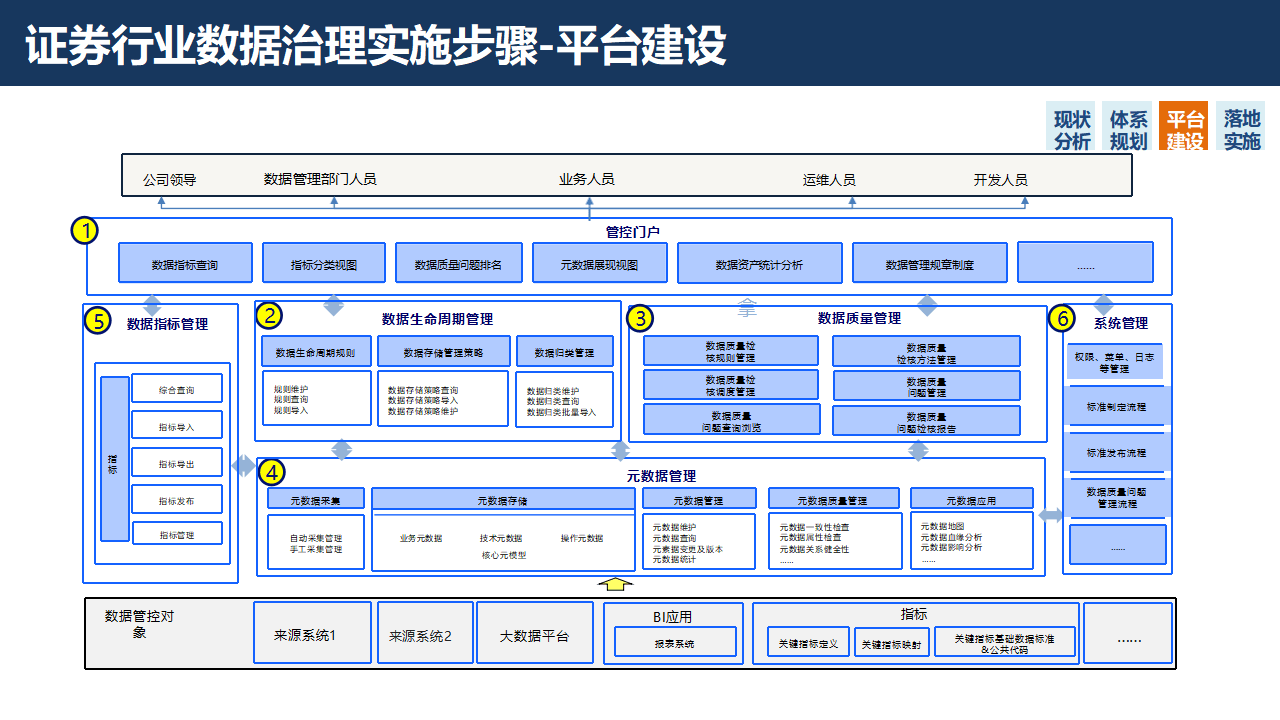This screenshot has height=720, width=1280.
Task: Select the 权限、菜单、日志等管理 box
Action: pos(1115,362)
